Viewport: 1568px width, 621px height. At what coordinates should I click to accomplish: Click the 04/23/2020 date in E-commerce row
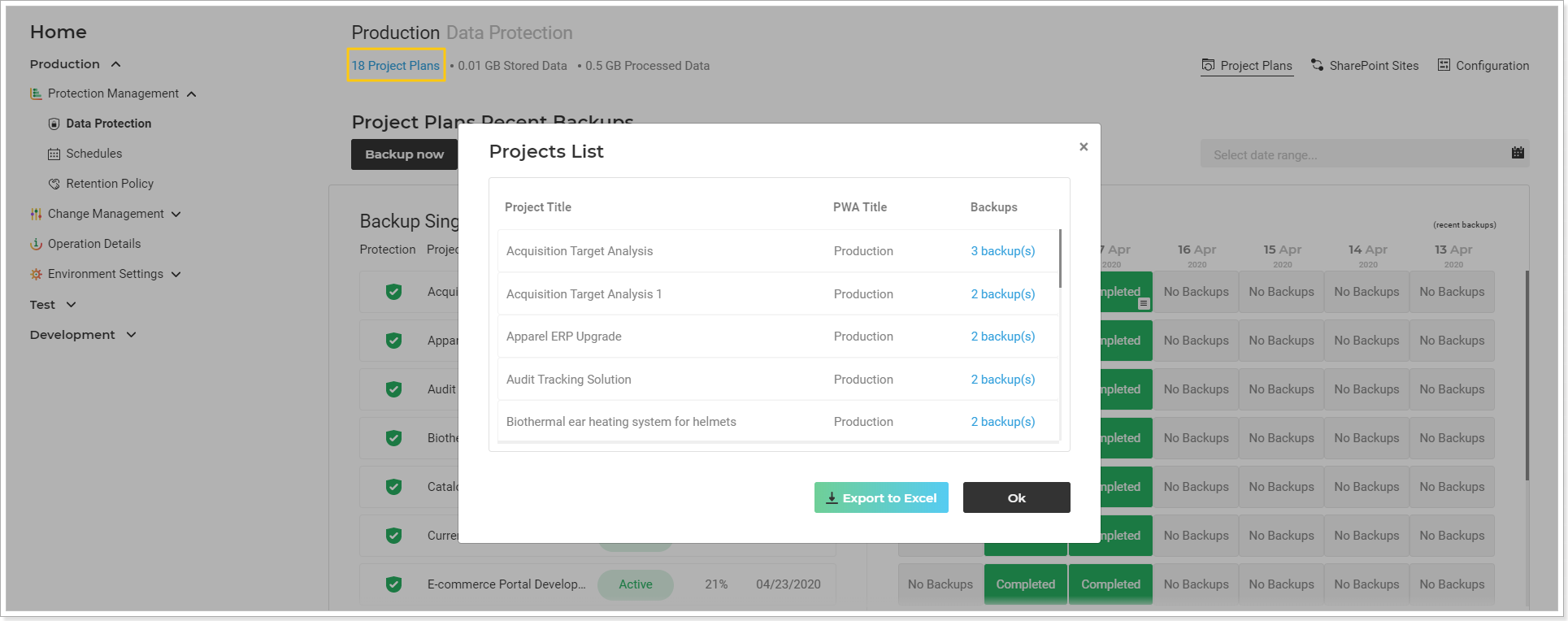pos(788,584)
